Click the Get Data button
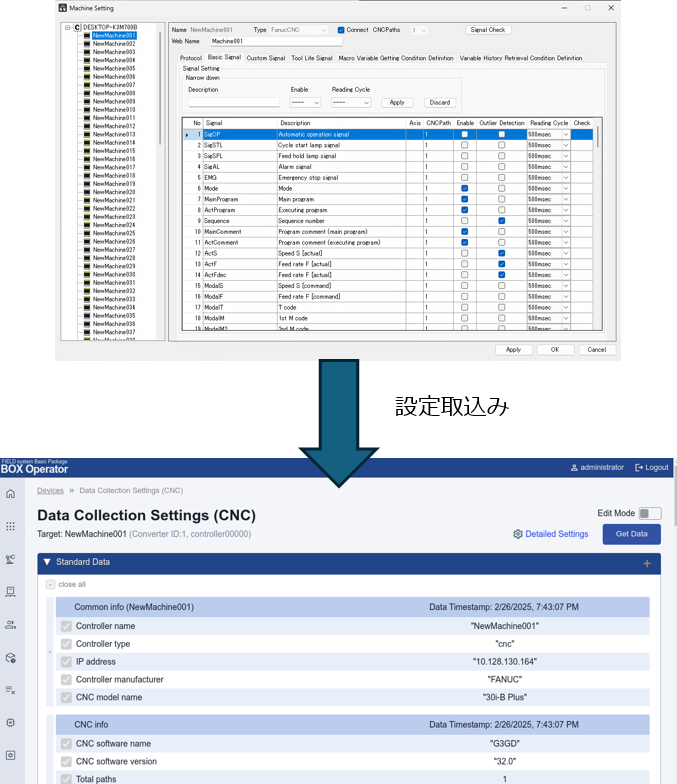This screenshot has width=677, height=784. click(x=631, y=534)
